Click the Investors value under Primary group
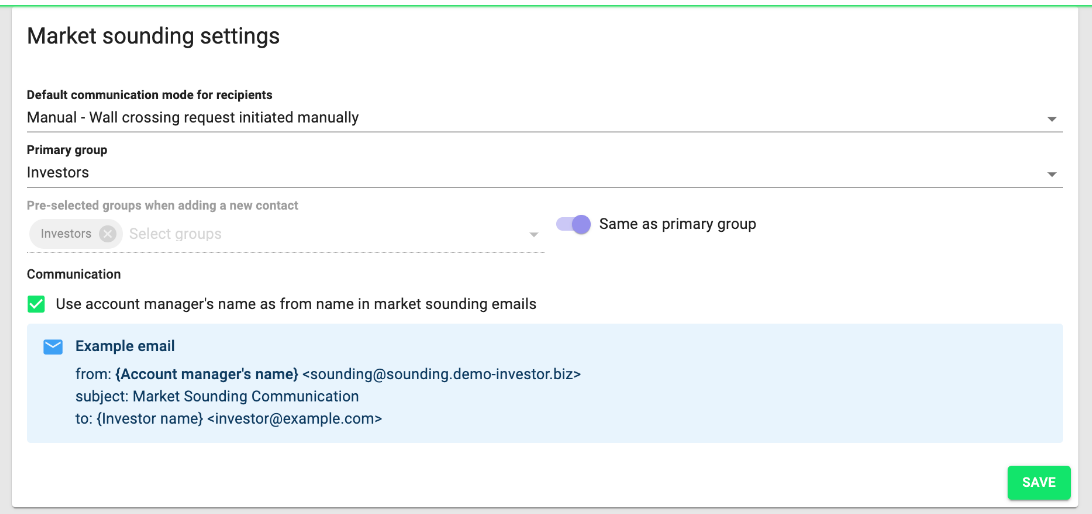 (58, 172)
